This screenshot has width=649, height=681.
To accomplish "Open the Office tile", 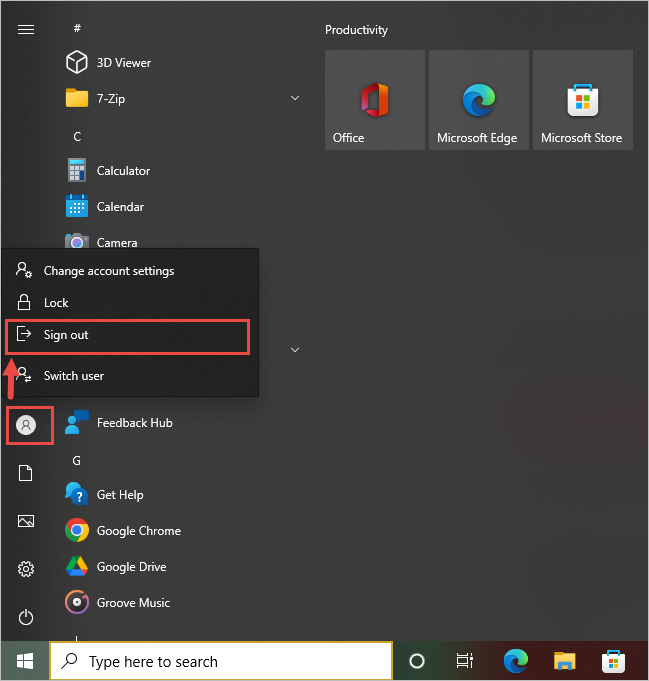I will point(375,100).
